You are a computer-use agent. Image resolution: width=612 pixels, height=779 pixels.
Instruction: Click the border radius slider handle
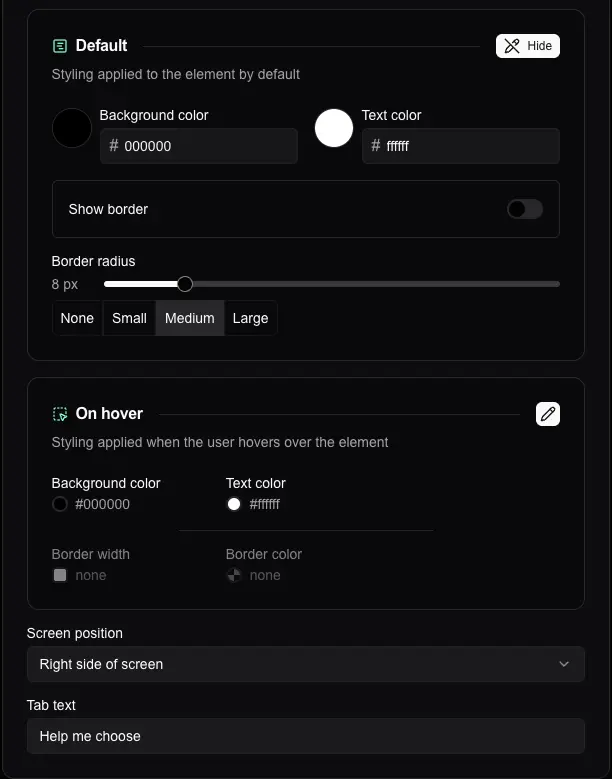pyautogui.click(x=185, y=284)
